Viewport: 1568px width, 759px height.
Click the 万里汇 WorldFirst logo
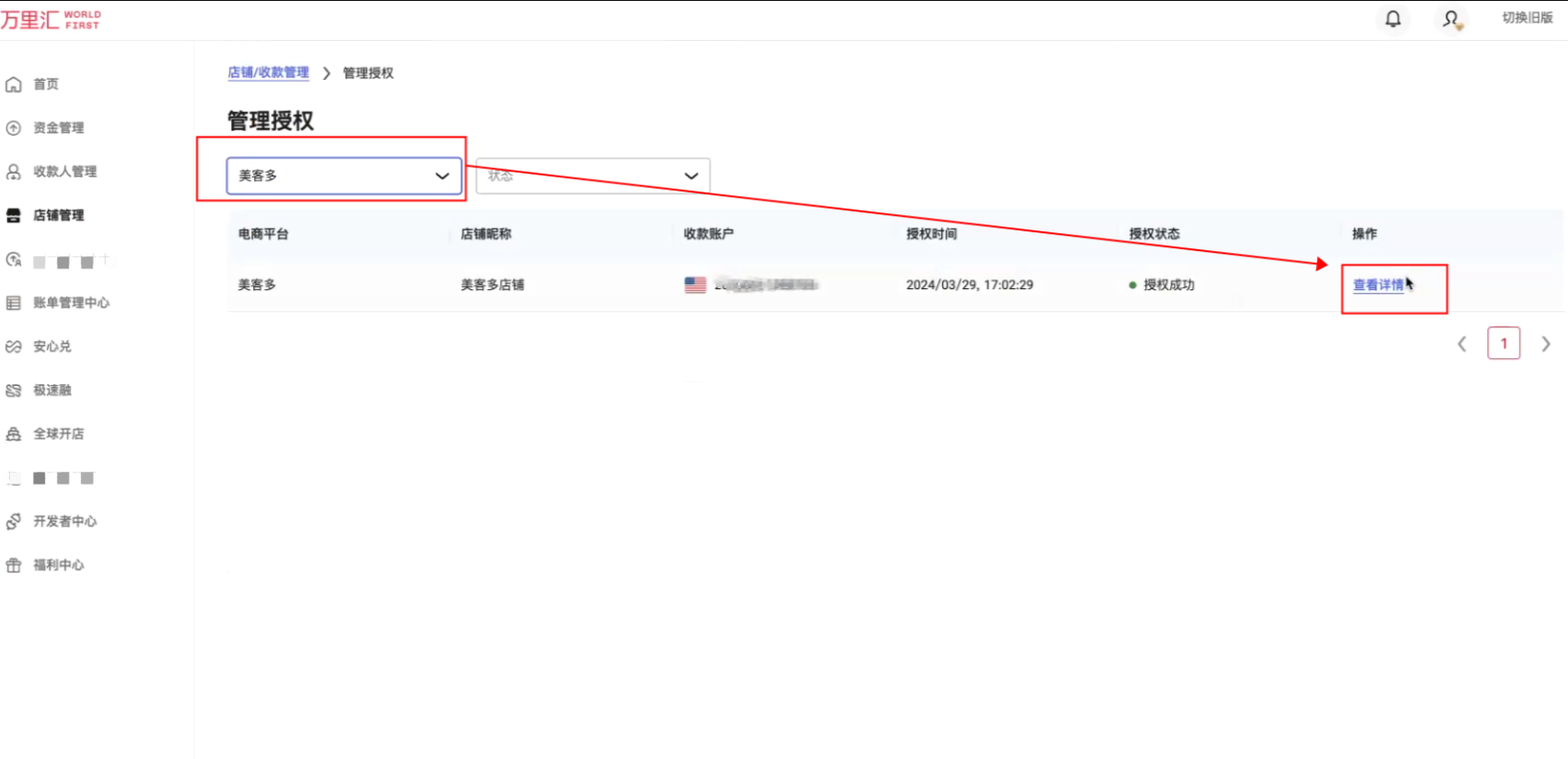(51, 19)
